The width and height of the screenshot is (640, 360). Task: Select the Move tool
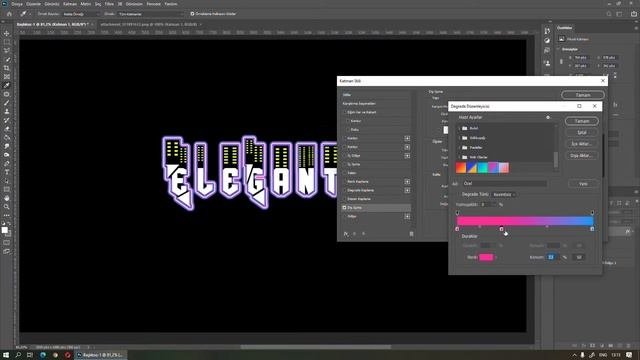7,33
